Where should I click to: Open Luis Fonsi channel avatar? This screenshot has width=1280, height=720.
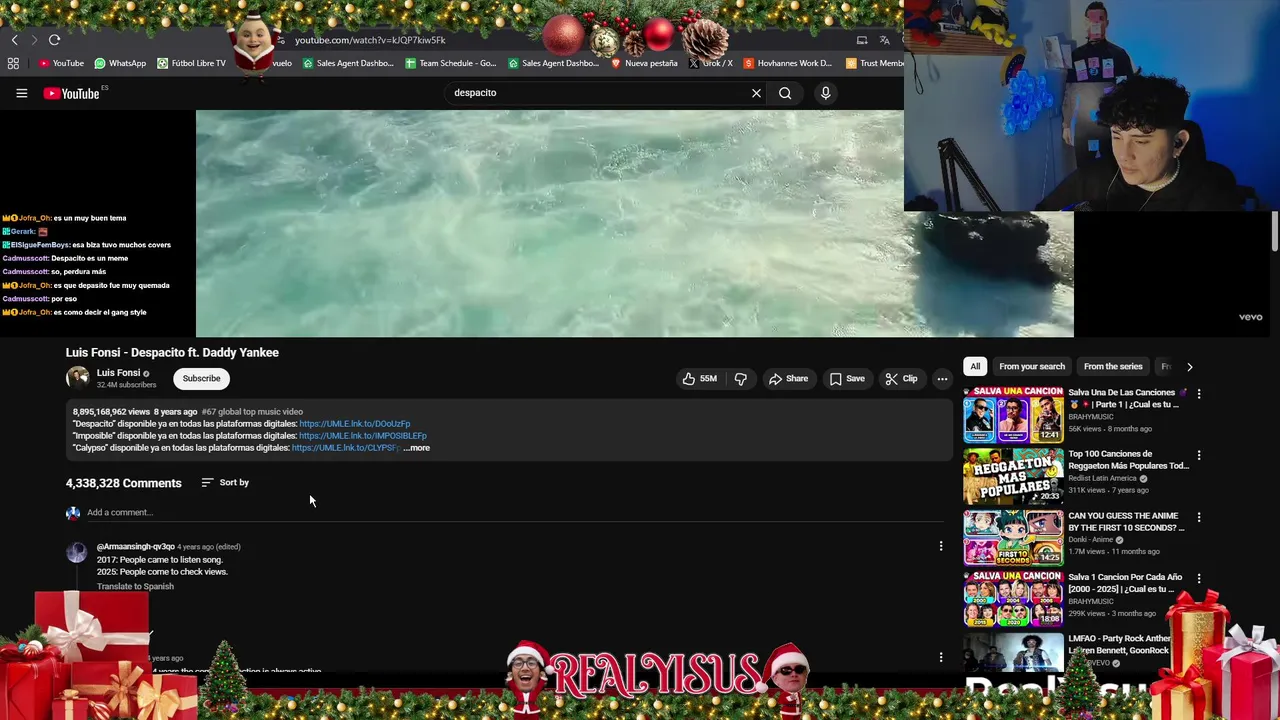[x=77, y=378]
